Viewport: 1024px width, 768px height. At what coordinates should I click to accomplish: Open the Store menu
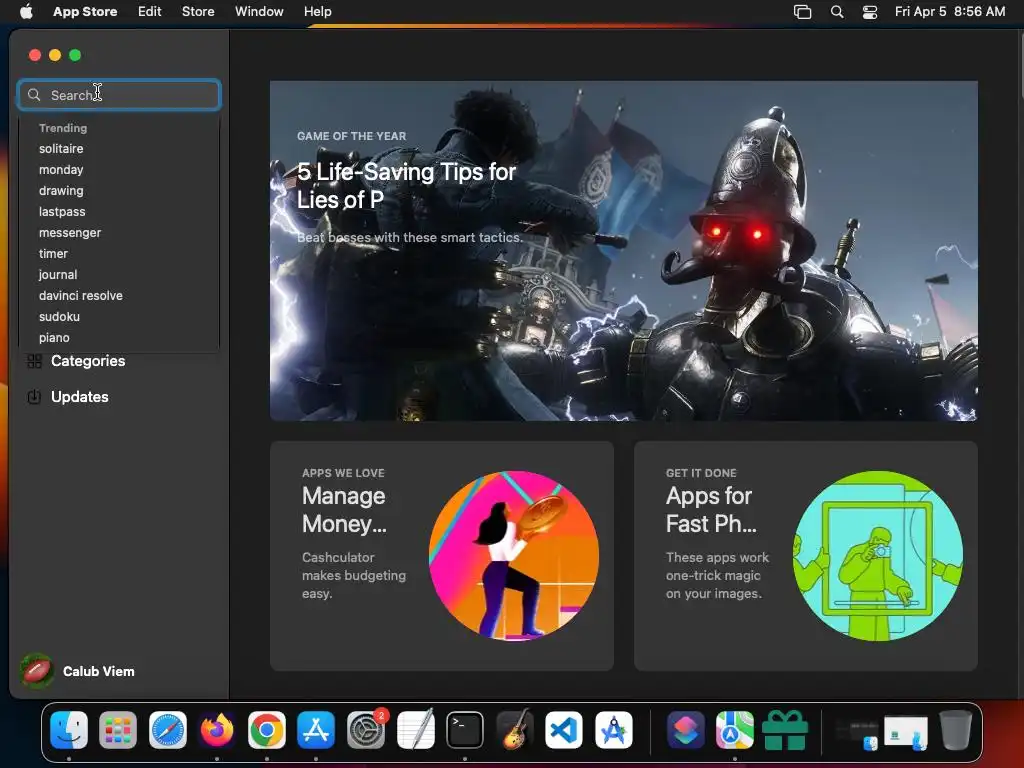point(198,11)
